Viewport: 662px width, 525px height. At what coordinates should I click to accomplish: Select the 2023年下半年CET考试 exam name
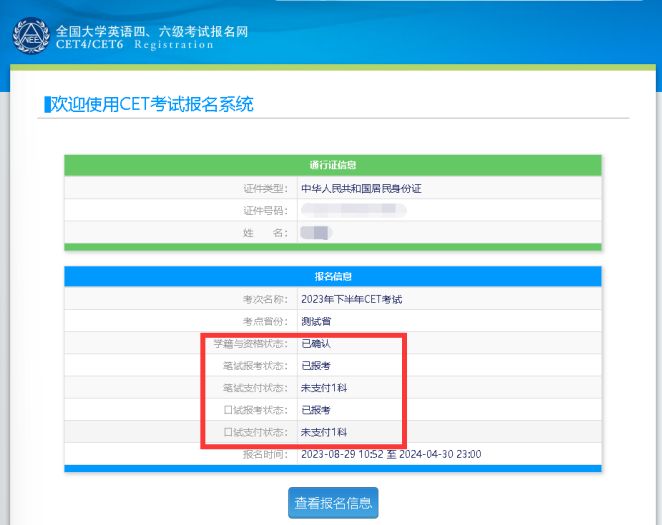click(x=352, y=299)
